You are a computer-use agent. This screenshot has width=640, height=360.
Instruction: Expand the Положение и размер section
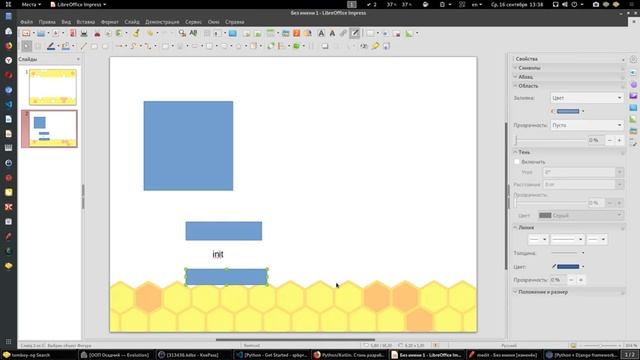pyautogui.click(x=543, y=292)
